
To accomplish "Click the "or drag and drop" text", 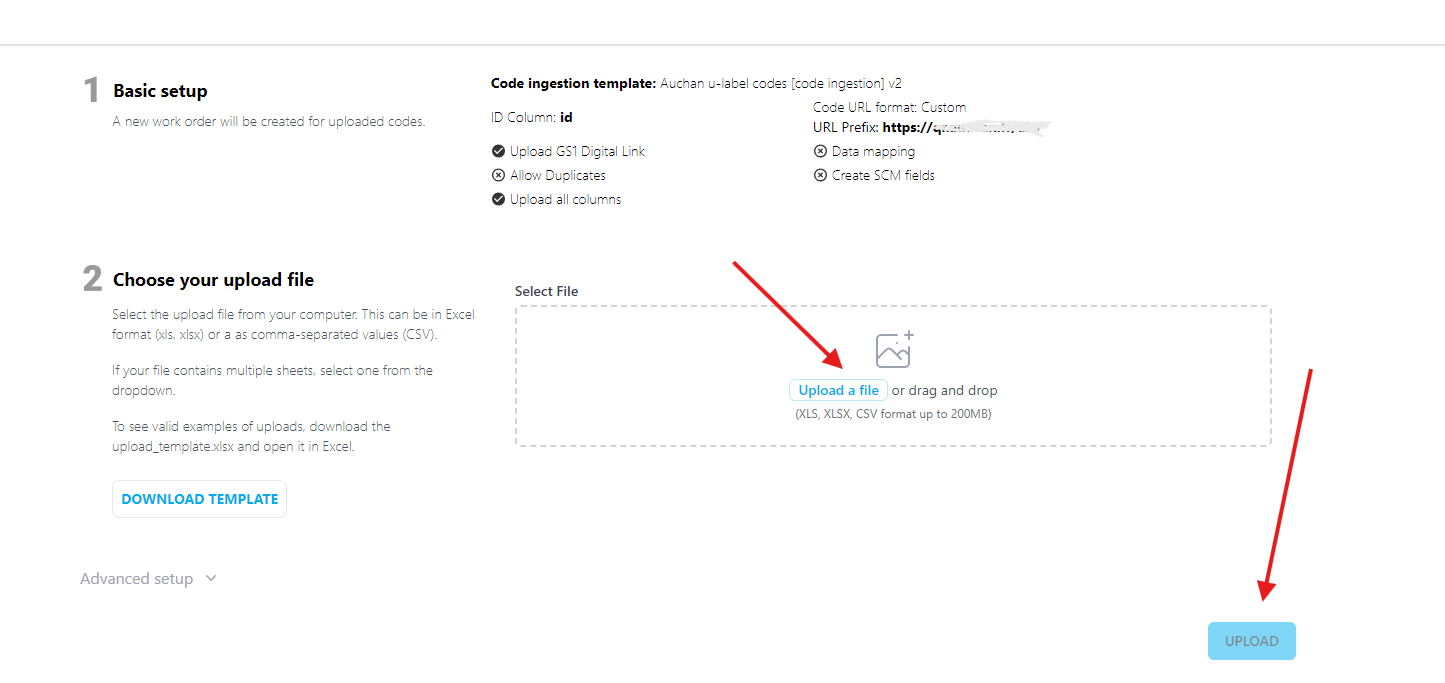I will click(x=944, y=391).
